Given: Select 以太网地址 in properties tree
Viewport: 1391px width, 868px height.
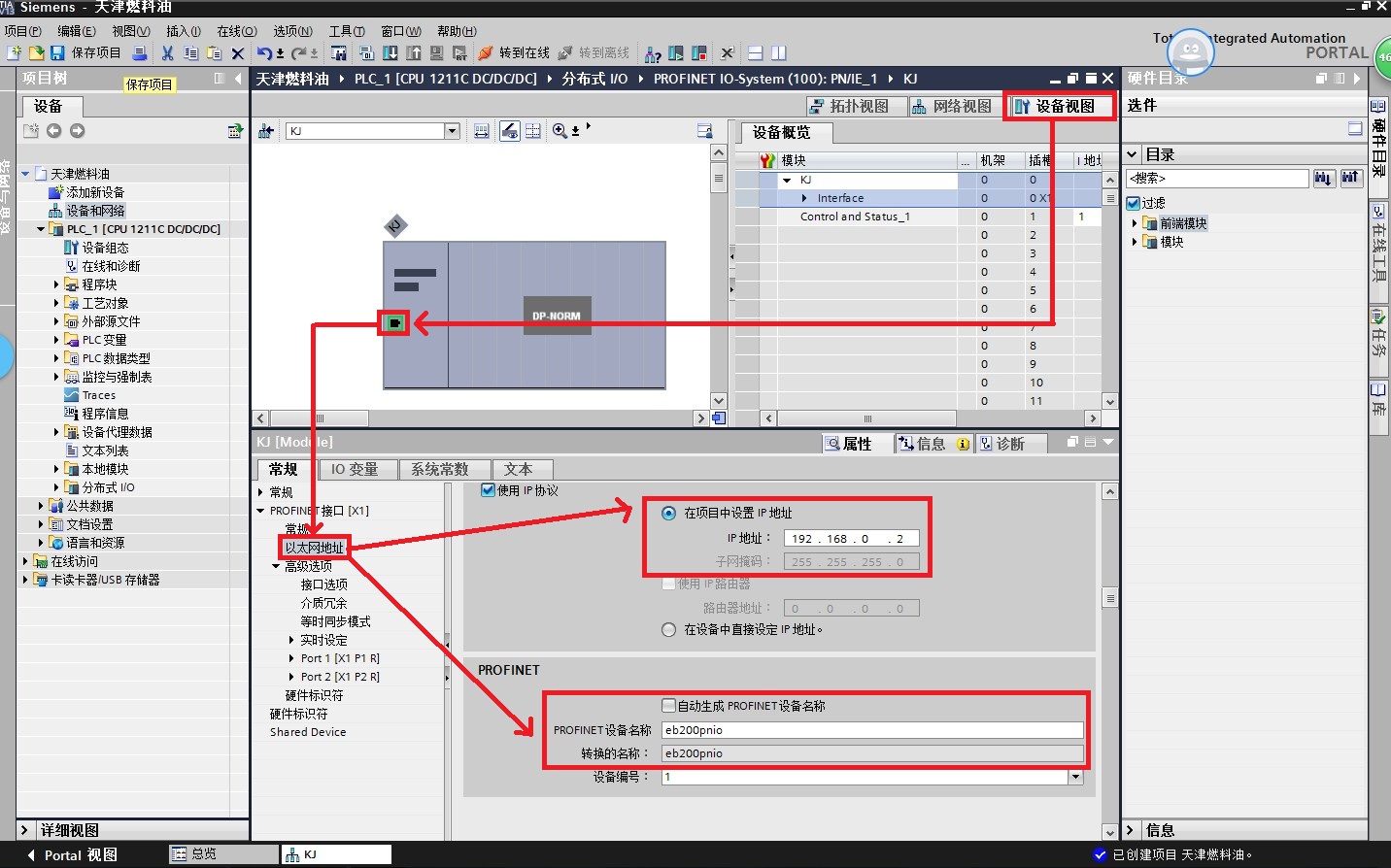Looking at the screenshot, I should click(x=314, y=548).
